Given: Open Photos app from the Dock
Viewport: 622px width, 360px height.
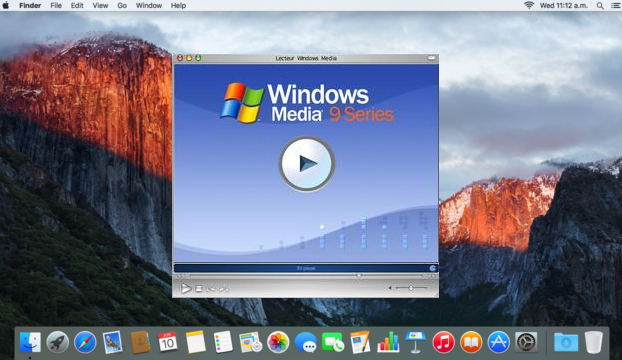Looking at the screenshot, I should coord(278,342).
